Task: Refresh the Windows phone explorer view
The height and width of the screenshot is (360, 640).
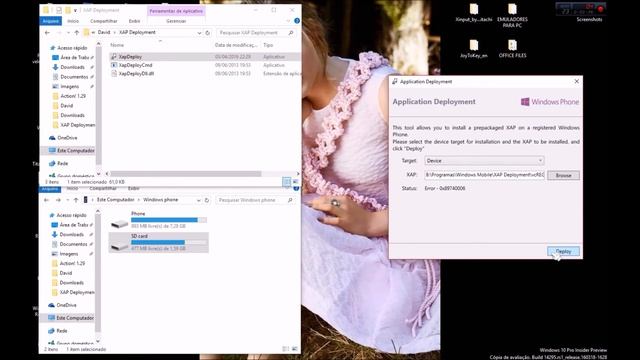Action: point(207,200)
